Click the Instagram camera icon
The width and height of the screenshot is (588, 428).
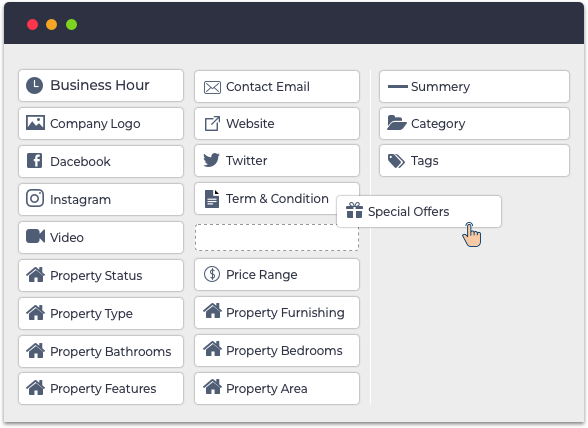click(35, 198)
